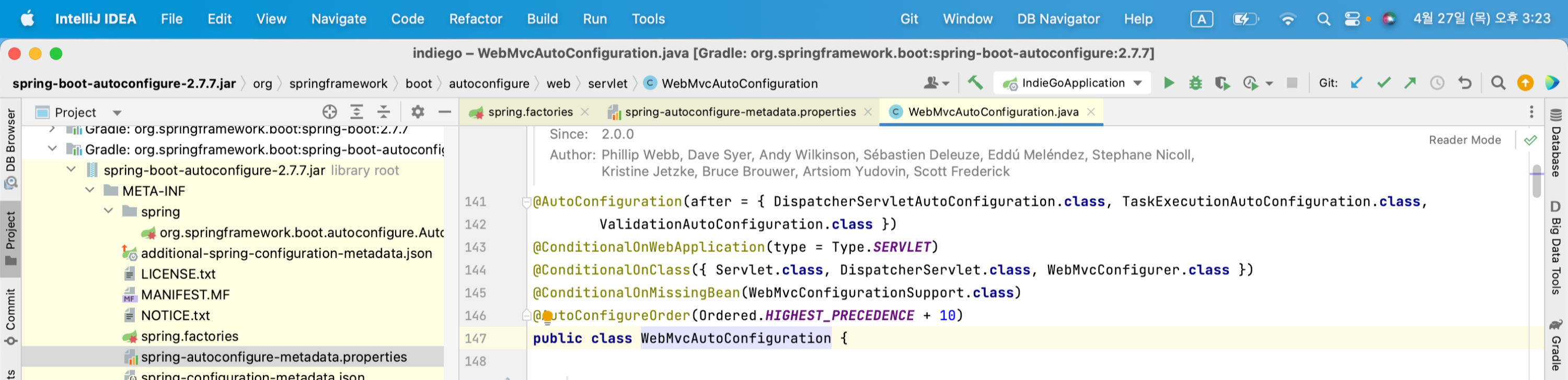Open macOS Control Center icon
Viewport: 1568px width, 380px height.
coord(1352,19)
